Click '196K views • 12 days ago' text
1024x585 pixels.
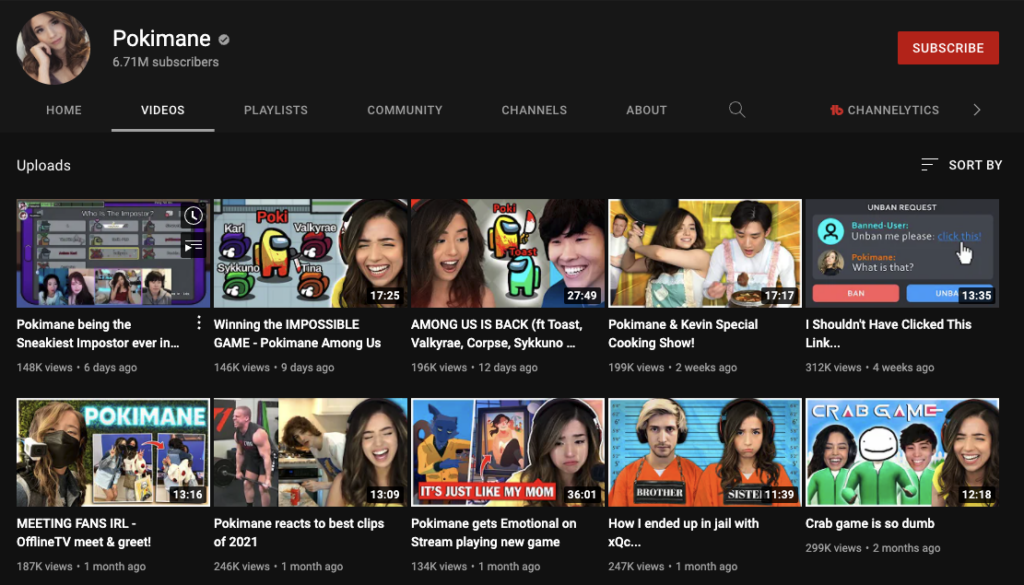[x=474, y=368]
